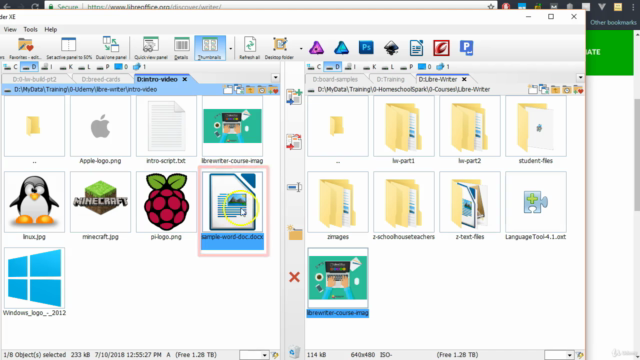The width and height of the screenshot is (640, 360).
Task: Open Desktop folder toolbar icon
Action: (280, 49)
